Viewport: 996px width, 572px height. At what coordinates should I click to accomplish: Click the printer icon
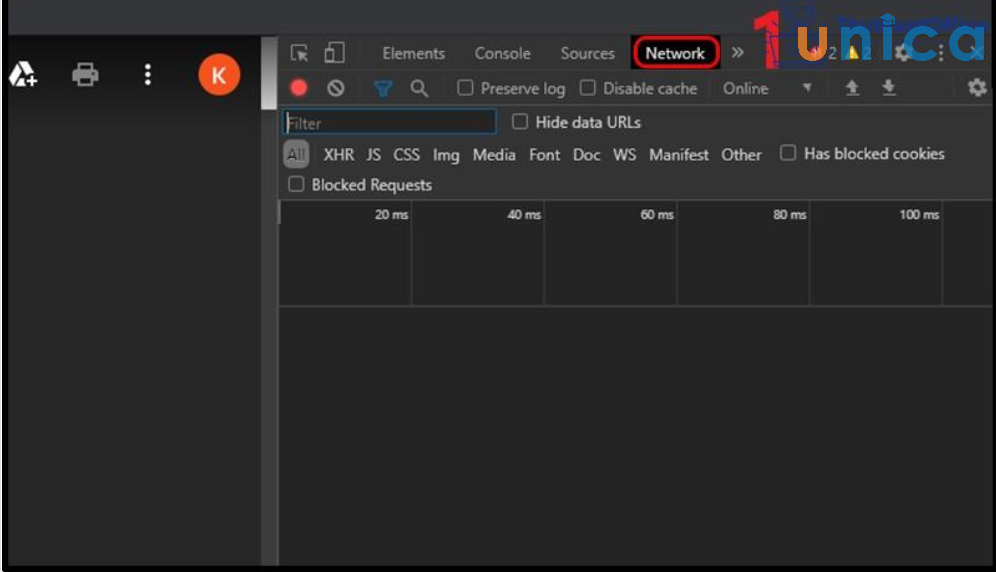tap(86, 75)
